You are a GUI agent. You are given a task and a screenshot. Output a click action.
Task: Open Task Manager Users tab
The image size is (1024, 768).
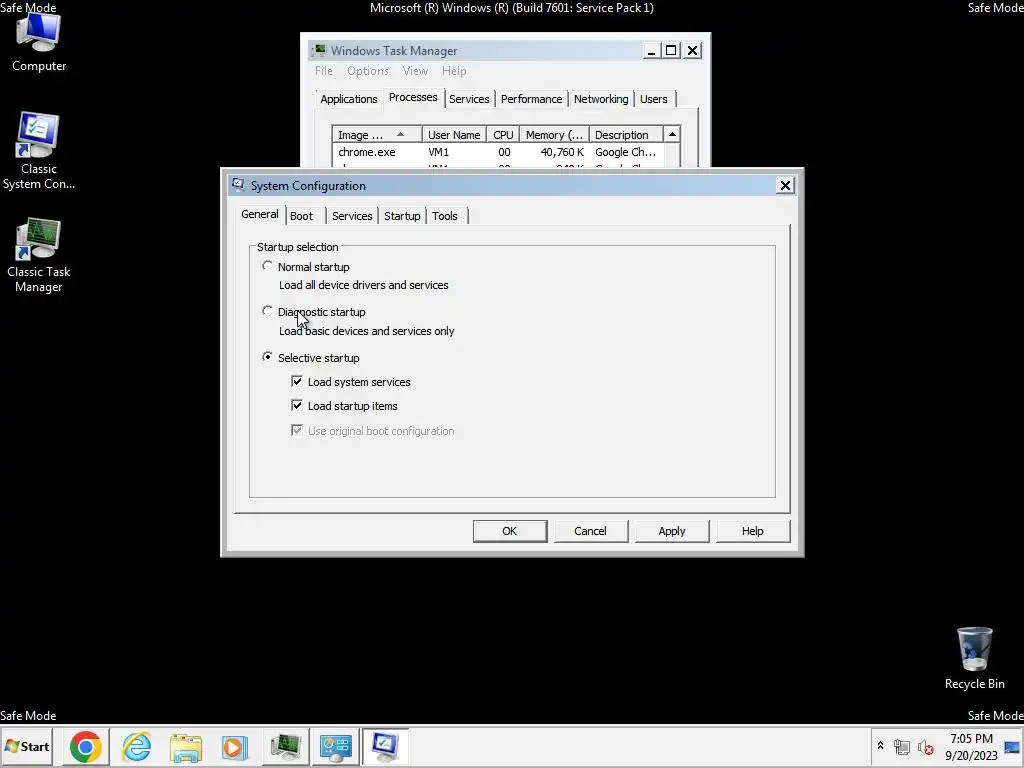click(654, 99)
